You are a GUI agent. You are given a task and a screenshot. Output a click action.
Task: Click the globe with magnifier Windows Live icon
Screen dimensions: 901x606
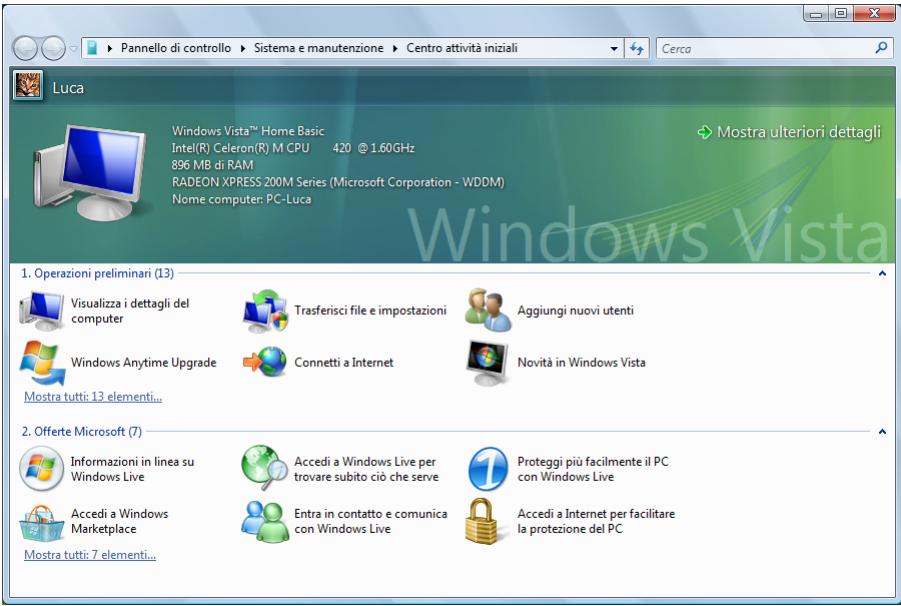coord(264,467)
